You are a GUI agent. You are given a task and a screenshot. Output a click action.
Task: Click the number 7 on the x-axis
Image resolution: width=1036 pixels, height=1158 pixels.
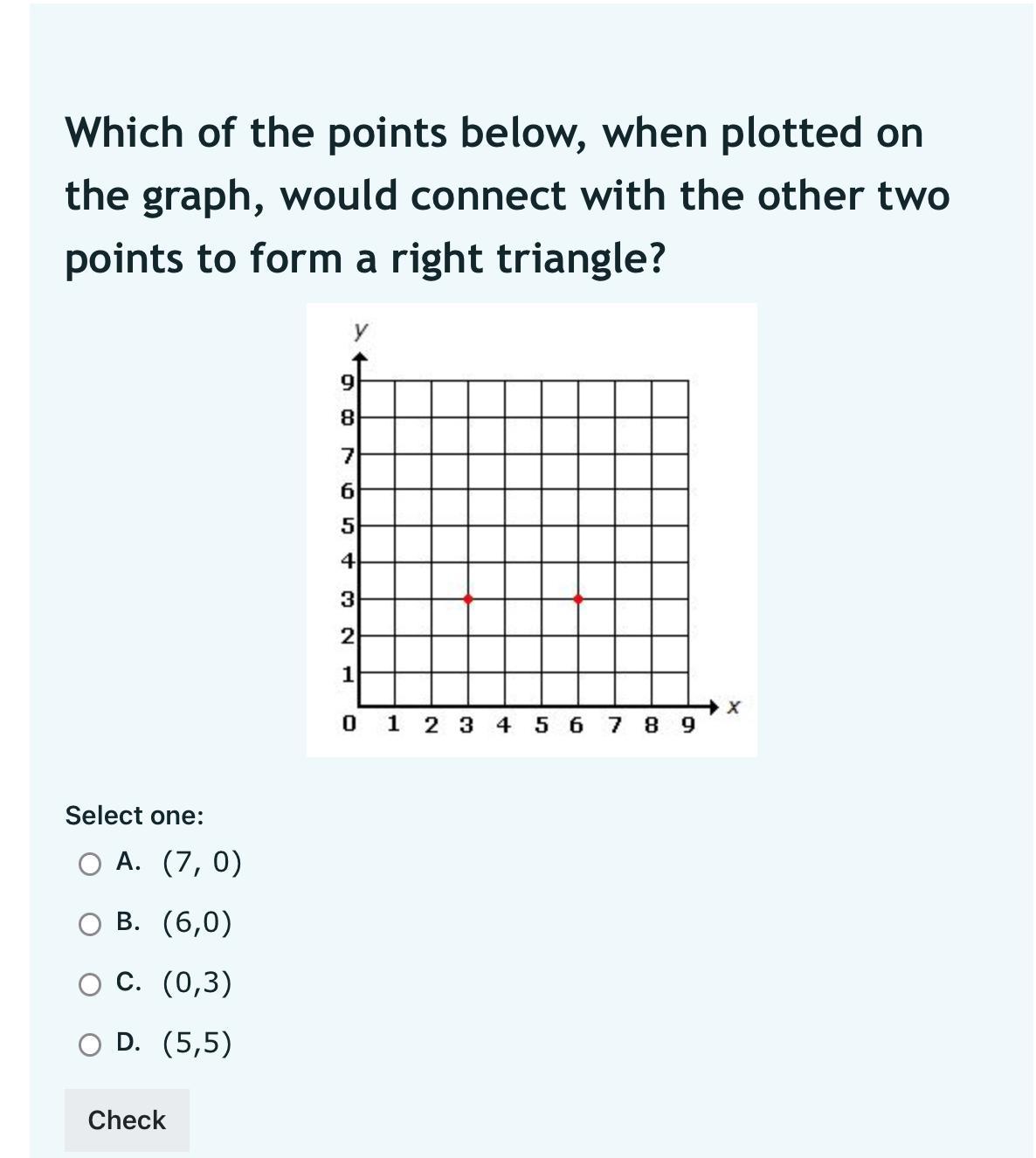pyautogui.click(x=615, y=725)
